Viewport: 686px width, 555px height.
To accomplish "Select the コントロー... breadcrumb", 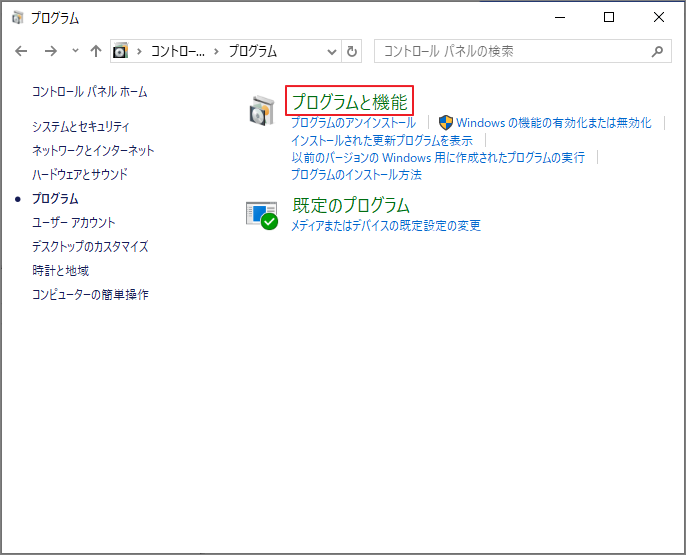I will pos(178,51).
